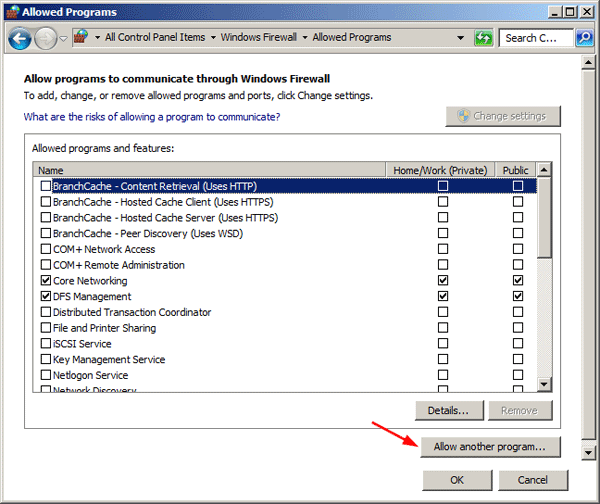
Task: Click the forward navigation arrow button
Action: pyautogui.click(x=45, y=38)
